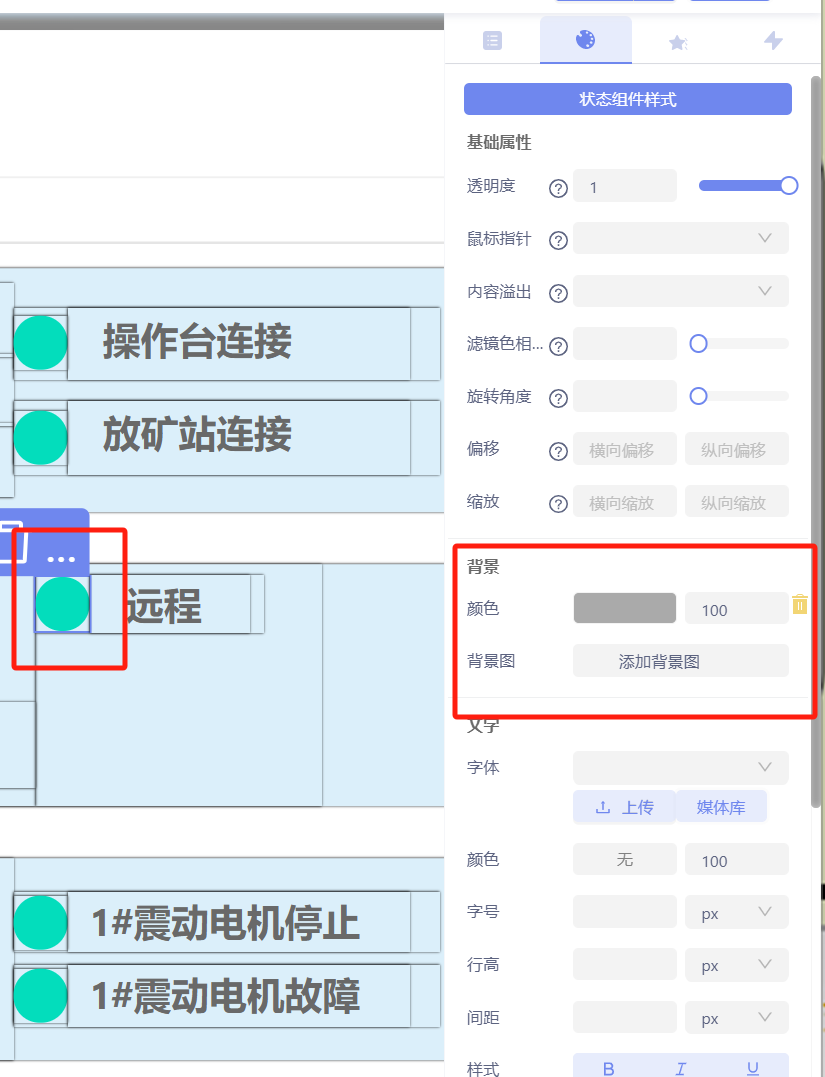
Task: Open the 间距 px unit dropdown
Action: (x=736, y=1017)
